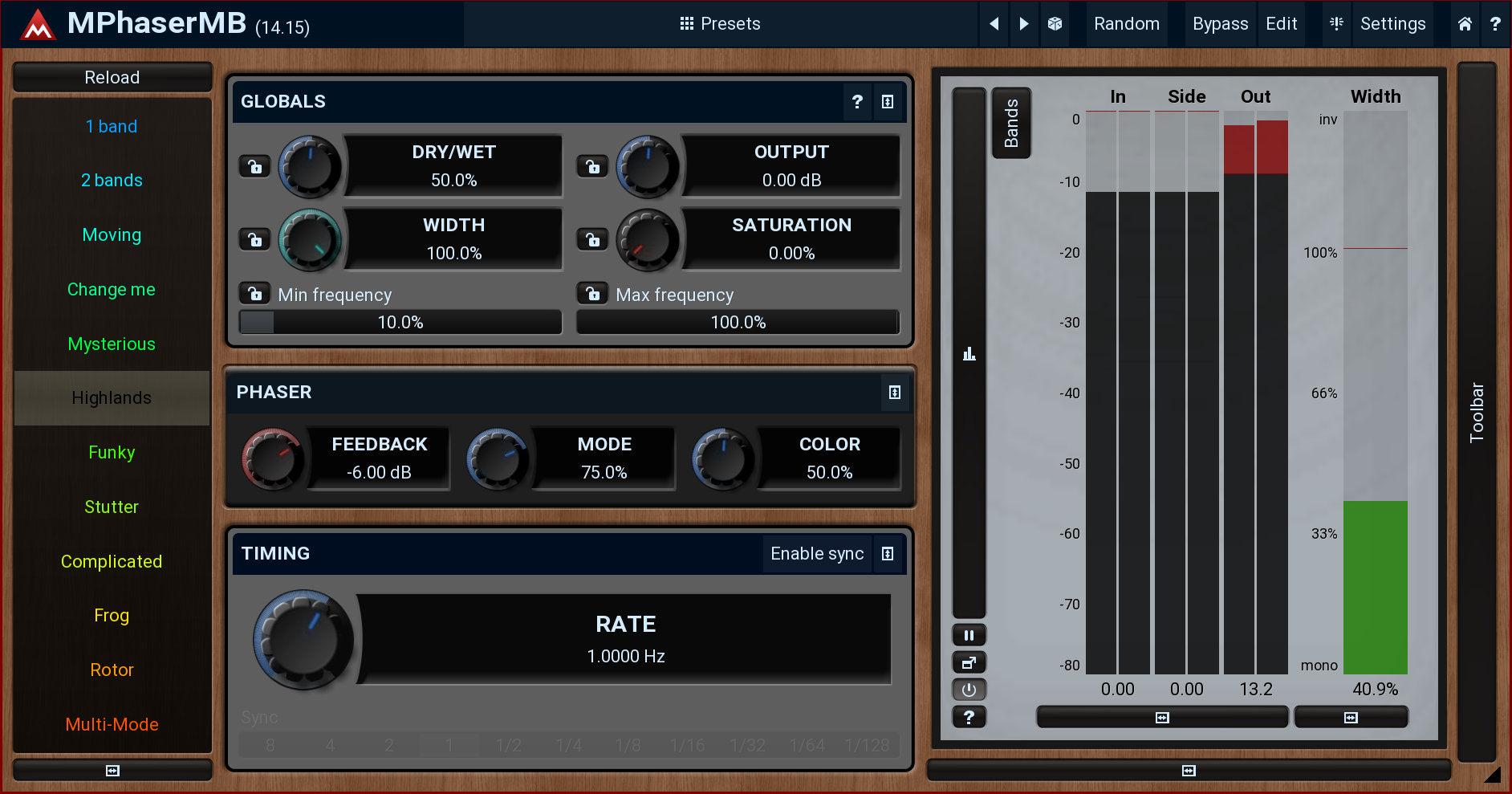This screenshot has width=1512, height=794.
Task: Open the Phaser section presets menu
Action: [894, 393]
